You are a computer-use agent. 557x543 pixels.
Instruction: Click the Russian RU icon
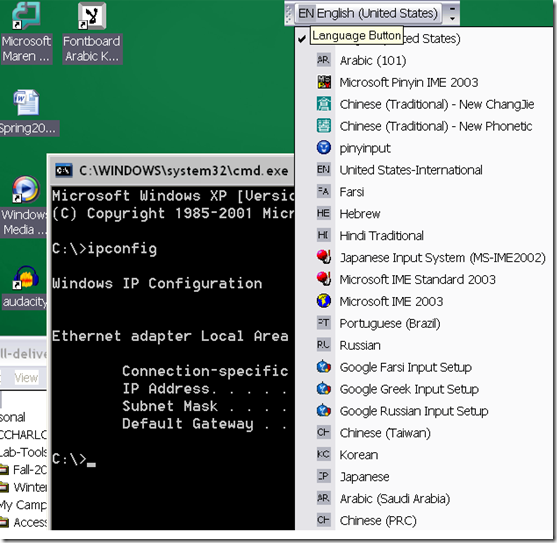324,344
